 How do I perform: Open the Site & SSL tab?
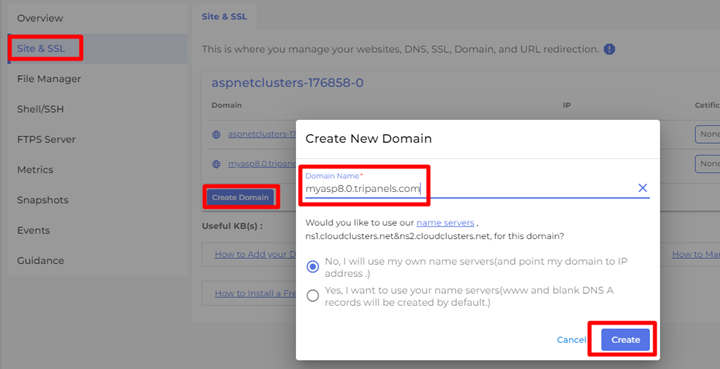pyautogui.click(x=224, y=17)
